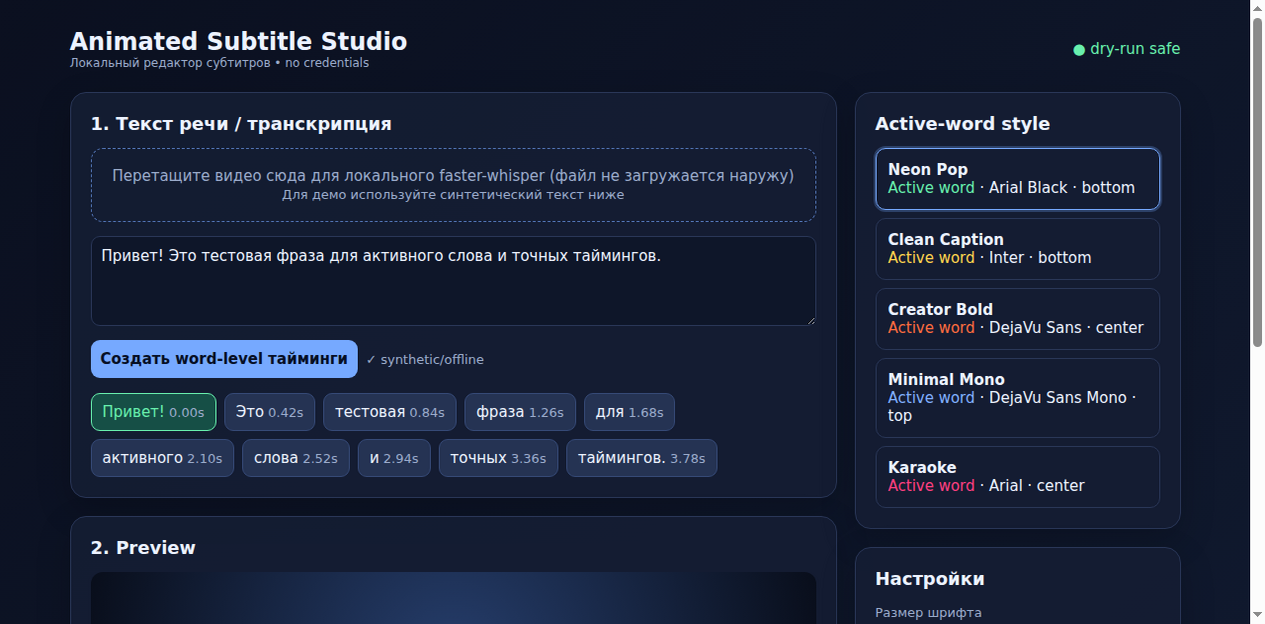The height and width of the screenshot is (624, 1265).
Task: Click the green dry-run safe status dot
Action: (1079, 50)
